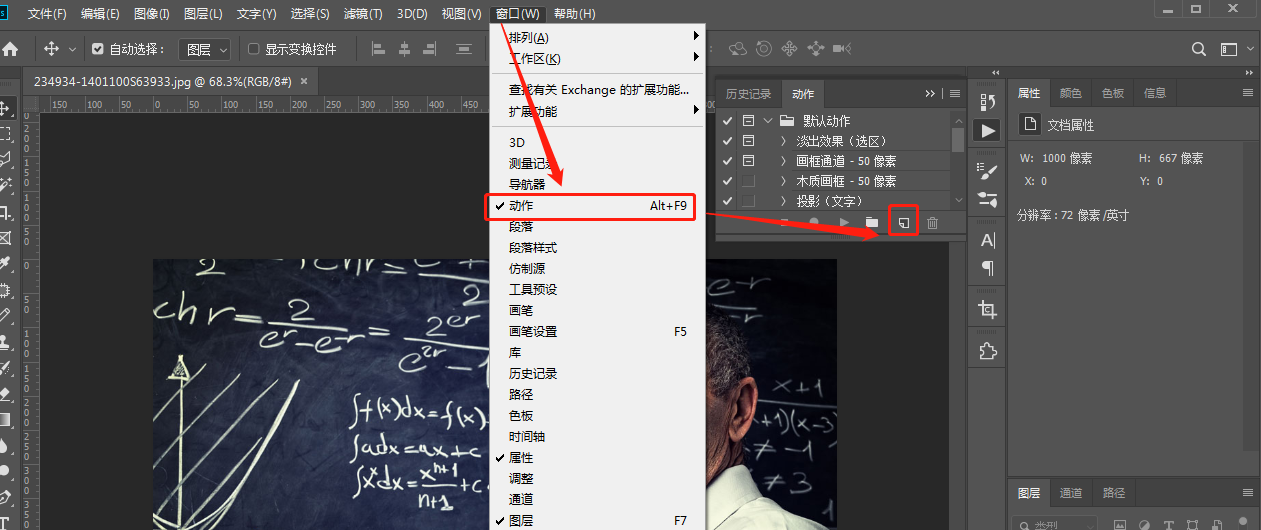Expand the 淡出效果（选区）action
1261x530 pixels.
coord(783,141)
